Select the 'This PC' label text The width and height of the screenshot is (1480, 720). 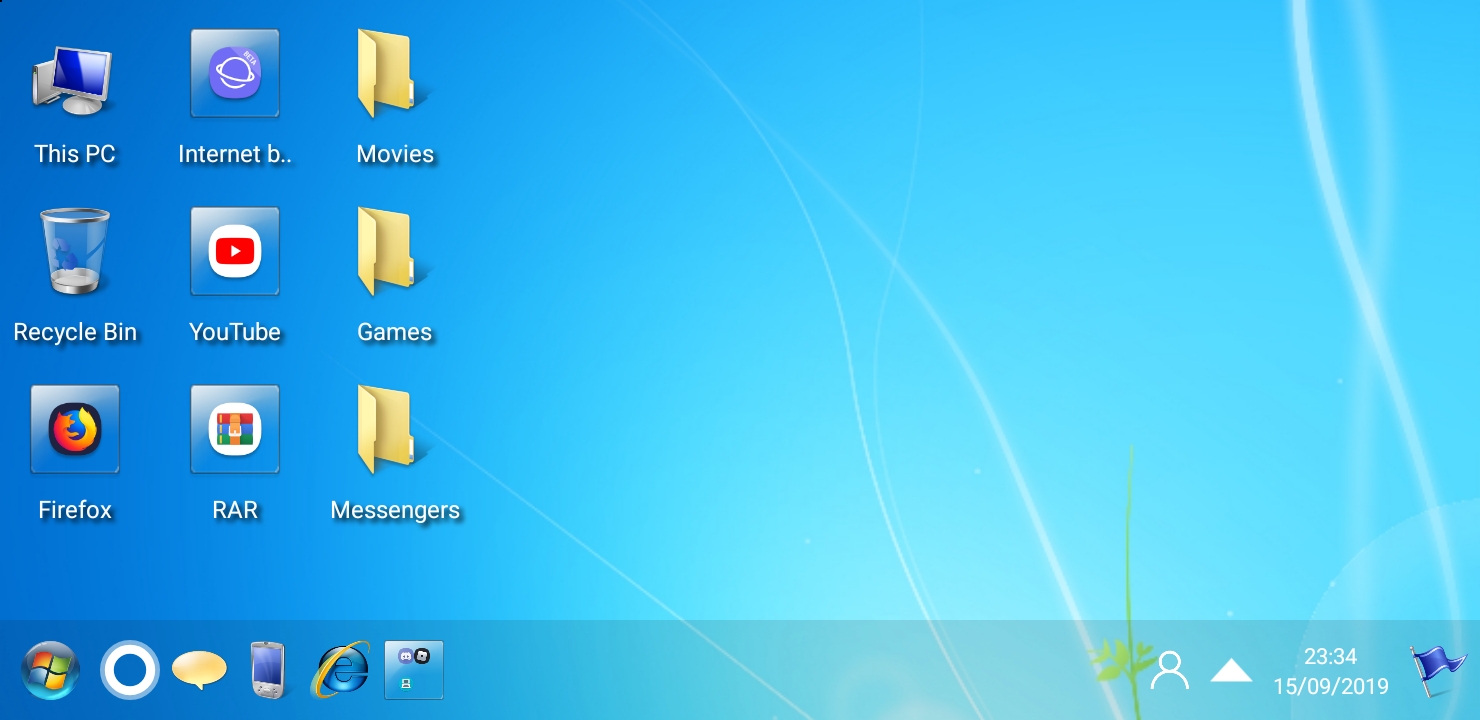pyautogui.click(x=75, y=154)
